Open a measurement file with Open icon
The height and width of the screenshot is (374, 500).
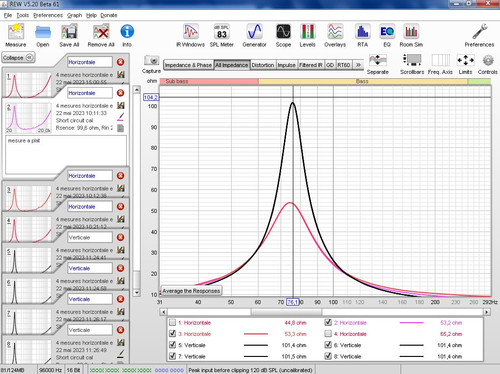point(43,32)
